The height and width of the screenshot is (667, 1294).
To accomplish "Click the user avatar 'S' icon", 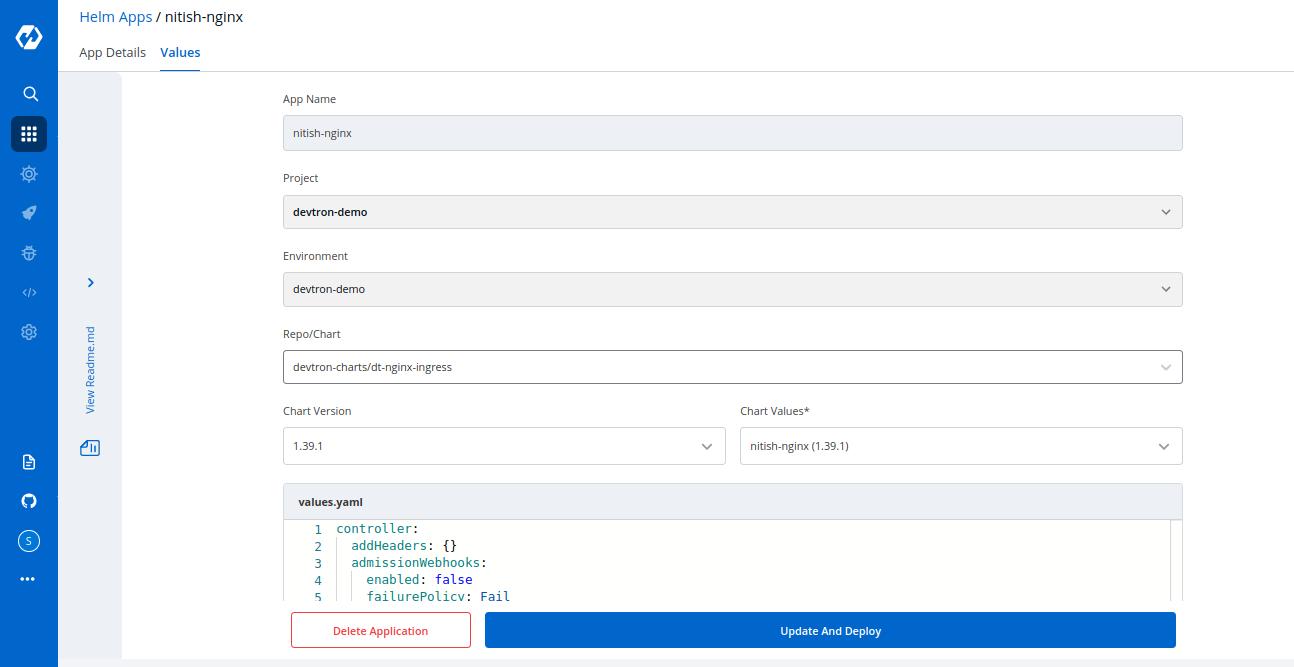I will pyautogui.click(x=29, y=541).
